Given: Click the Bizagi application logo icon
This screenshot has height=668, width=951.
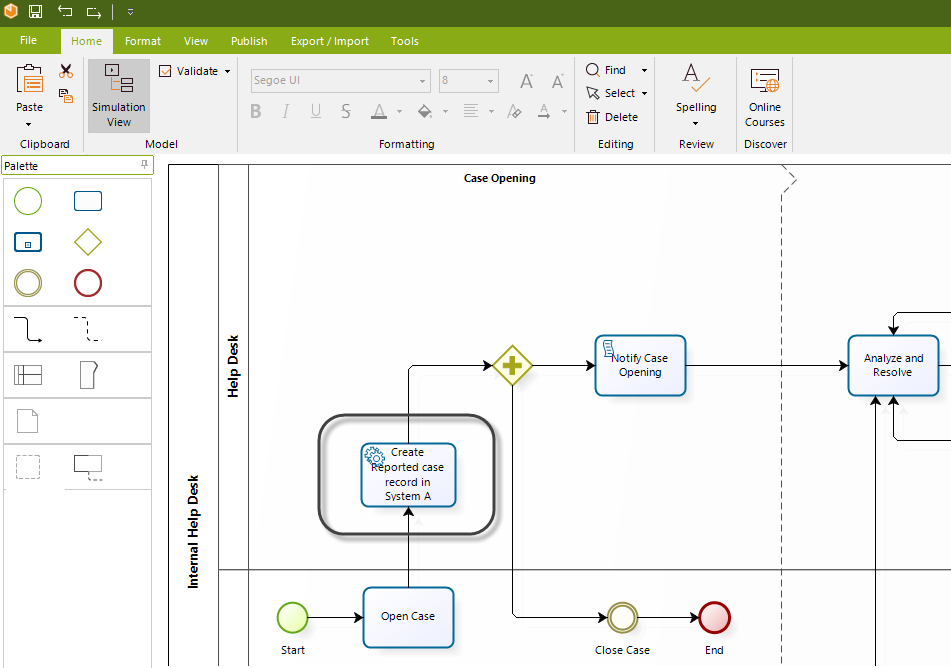Looking at the screenshot, I should (x=11, y=10).
